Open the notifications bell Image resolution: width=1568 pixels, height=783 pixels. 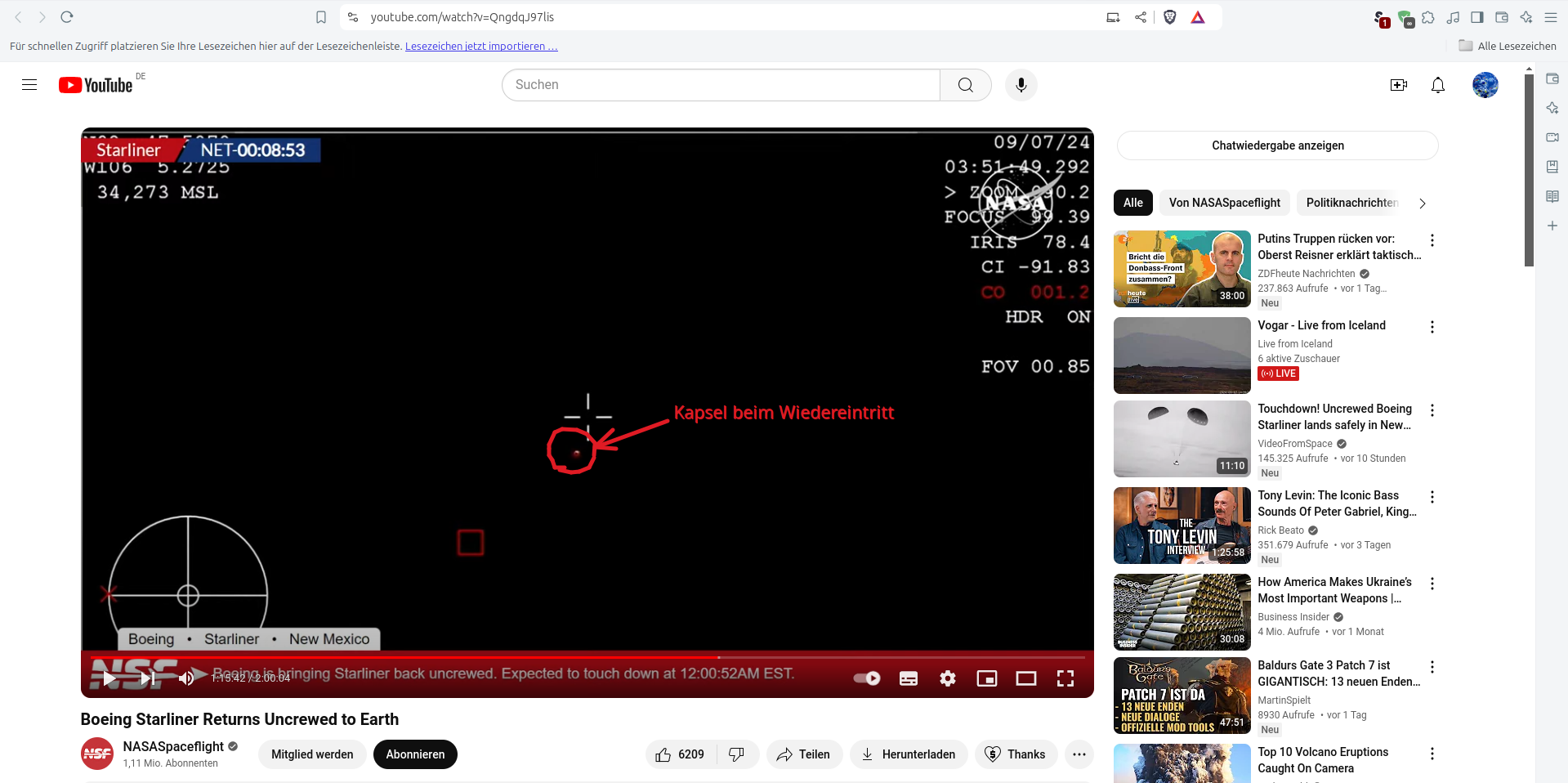pos(1438,85)
